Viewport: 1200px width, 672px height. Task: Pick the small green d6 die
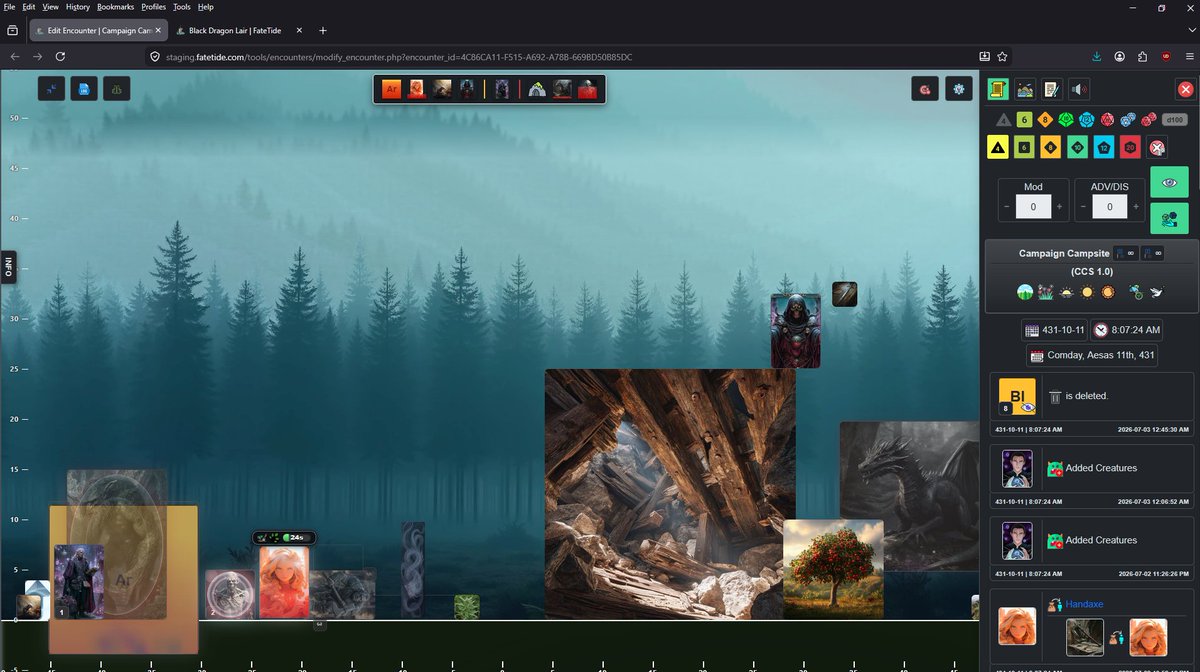(x=1024, y=120)
